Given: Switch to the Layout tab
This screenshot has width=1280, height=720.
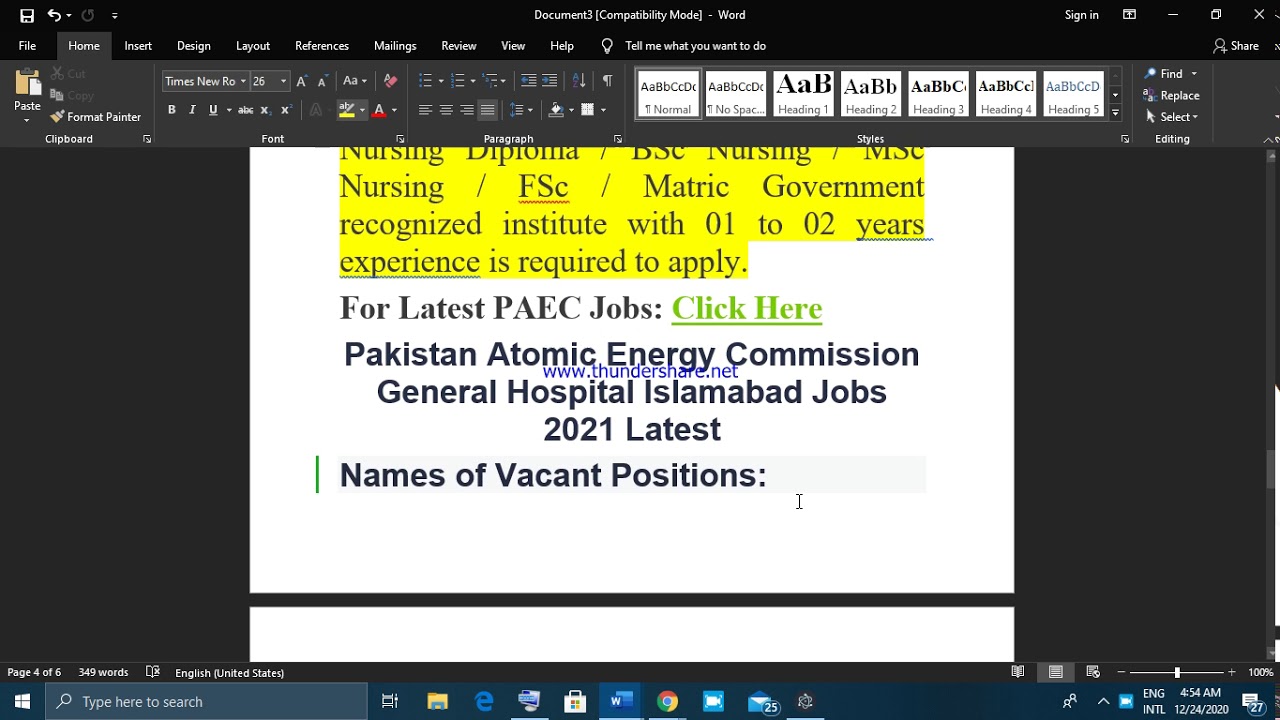Looking at the screenshot, I should (253, 46).
